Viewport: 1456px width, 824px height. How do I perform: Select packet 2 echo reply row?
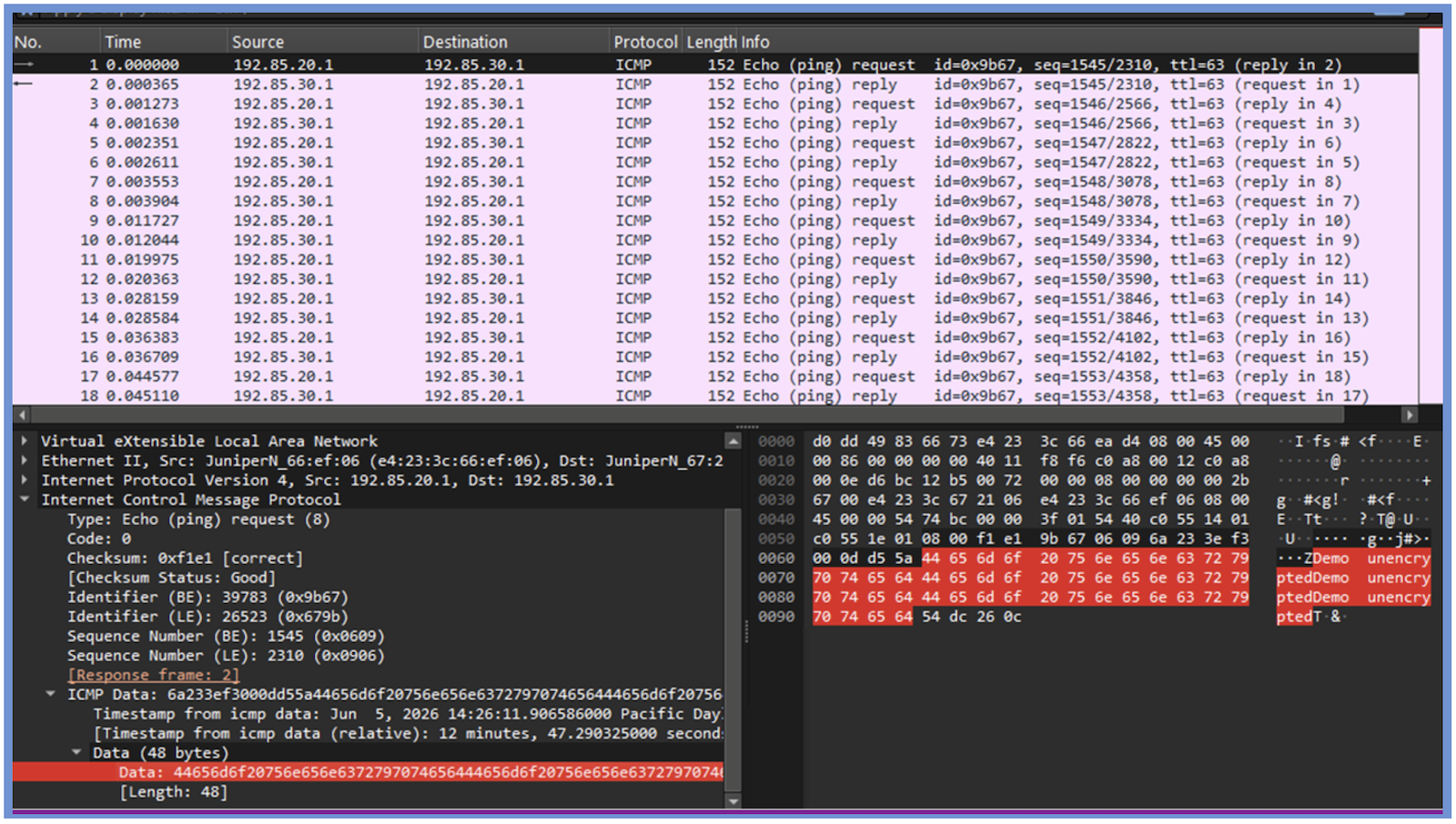point(715,85)
